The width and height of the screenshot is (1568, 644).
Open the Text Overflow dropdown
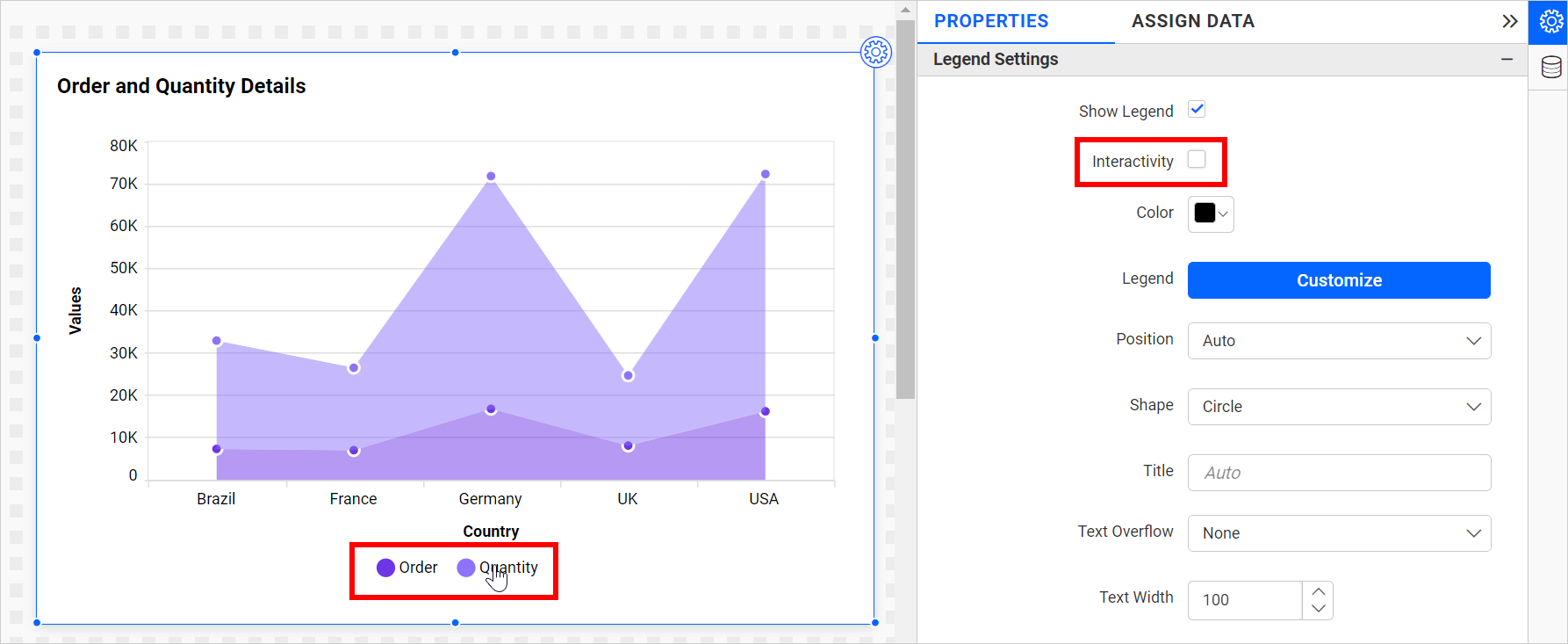[1339, 533]
